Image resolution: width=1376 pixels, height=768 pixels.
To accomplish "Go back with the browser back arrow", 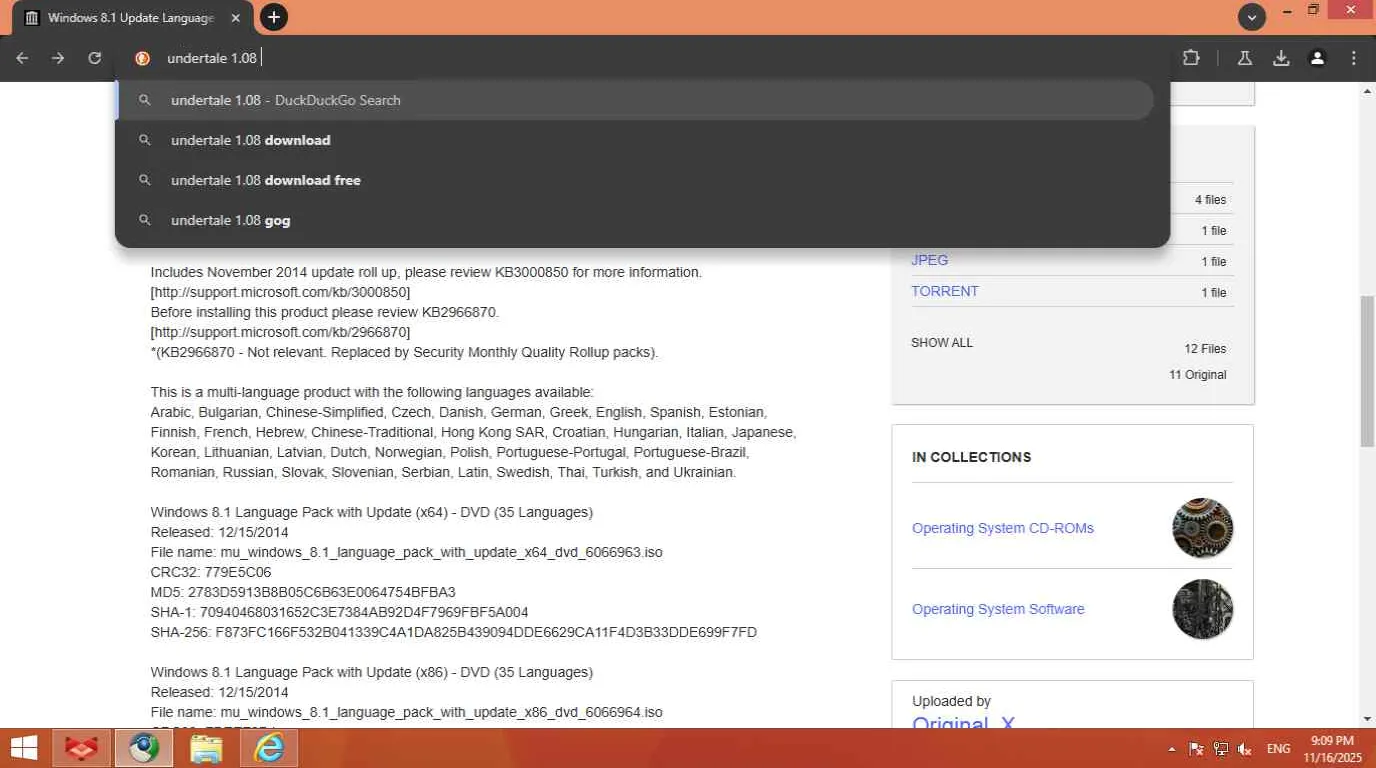I will [22, 58].
